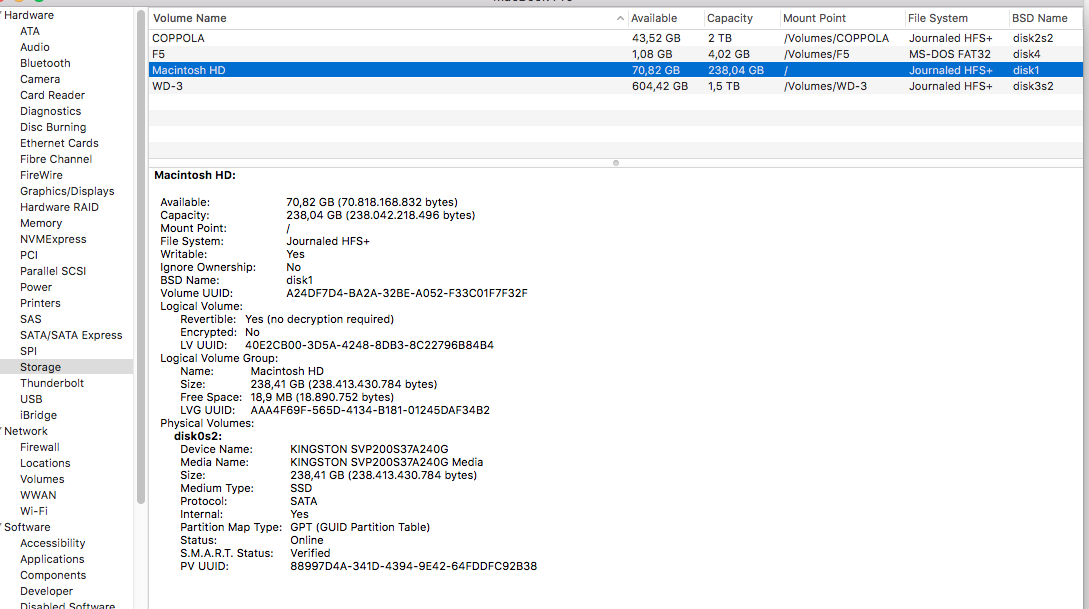Open Components under Software

pos(53,575)
